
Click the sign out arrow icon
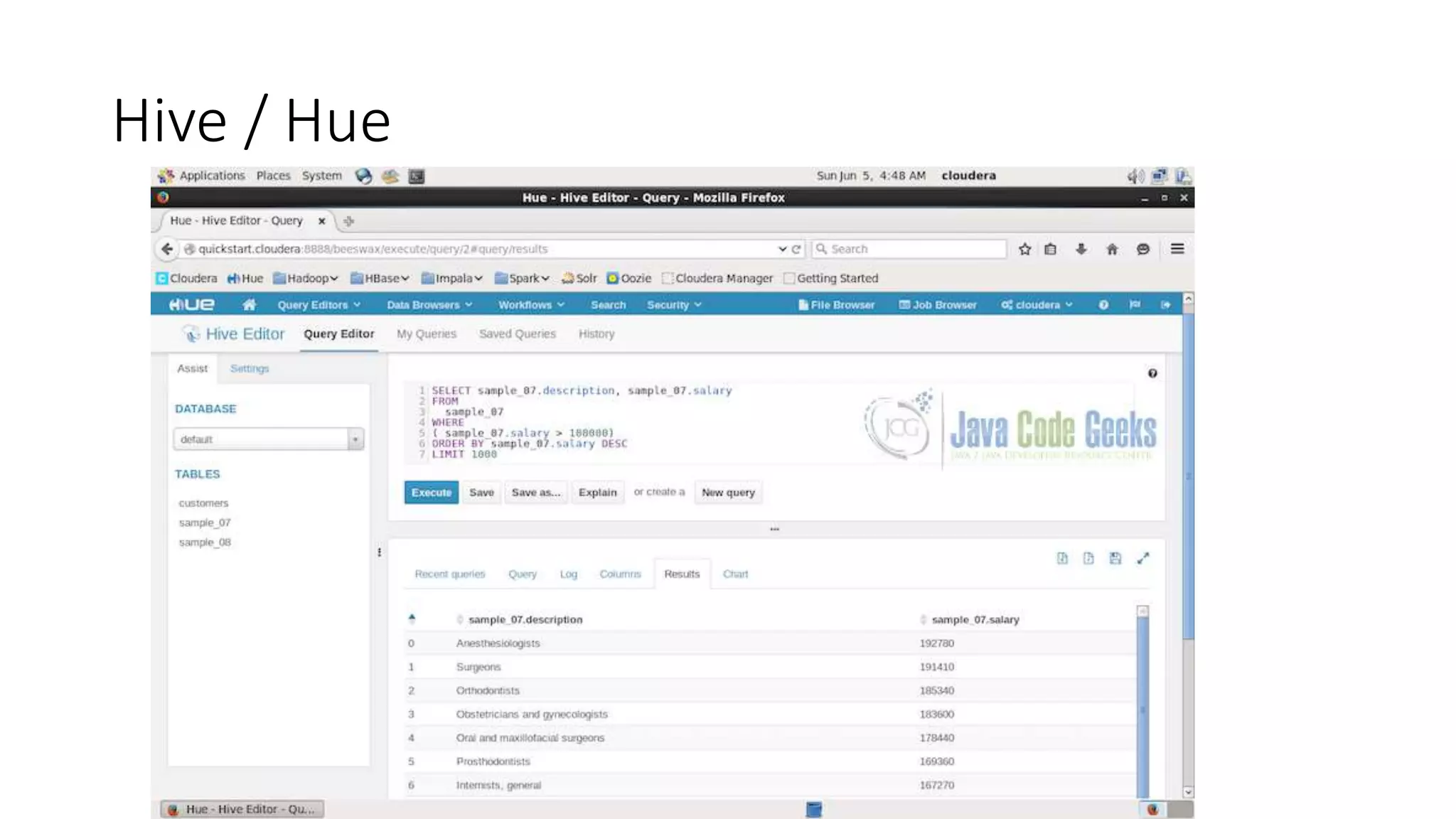tap(1166, 304)
